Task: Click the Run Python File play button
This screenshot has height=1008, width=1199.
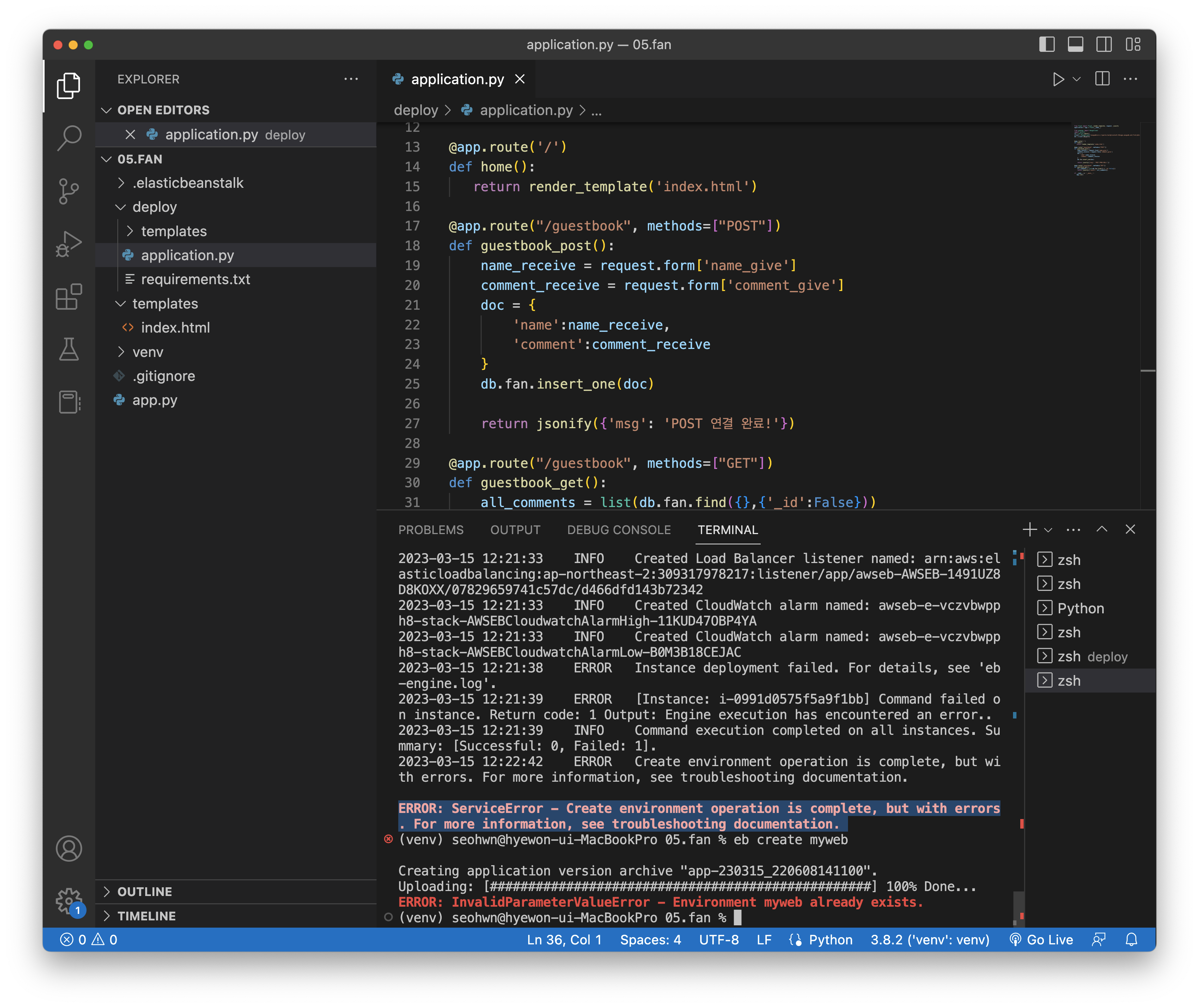Action: pyautogui.click(x=1058, y=79)
